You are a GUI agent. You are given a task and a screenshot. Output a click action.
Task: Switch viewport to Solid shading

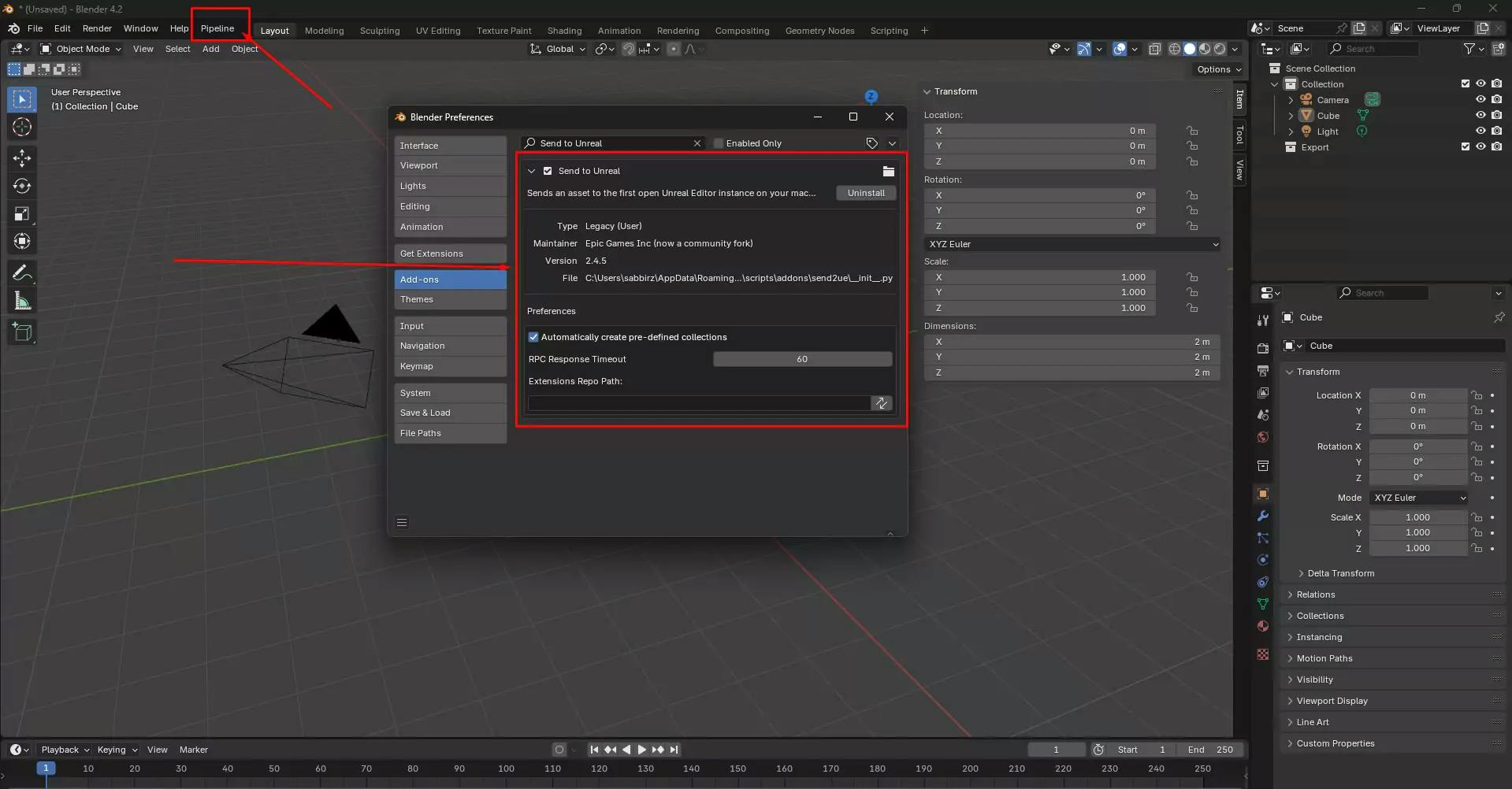point(1190,49)
